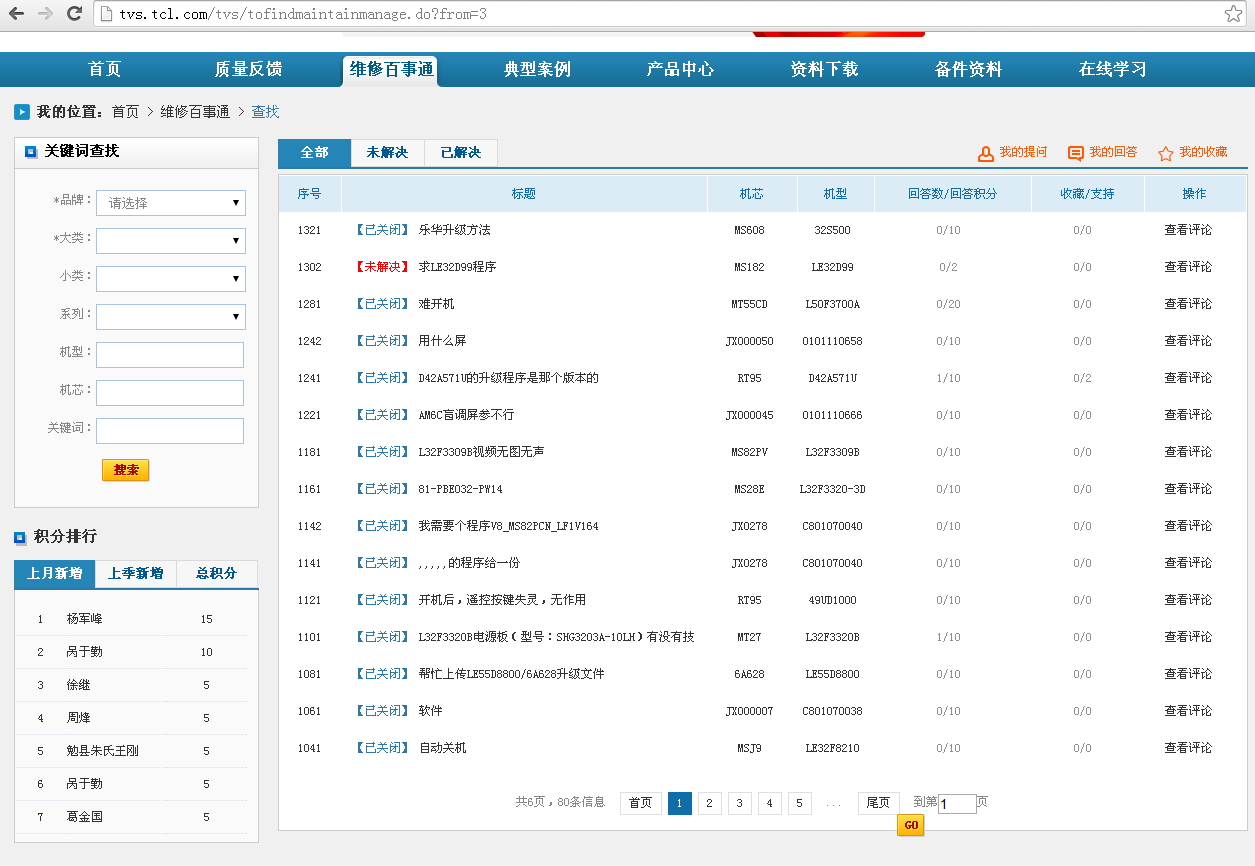
Task: Open the 我的收藏 link
Action: pyautogui.click(x=1203, y=152)
